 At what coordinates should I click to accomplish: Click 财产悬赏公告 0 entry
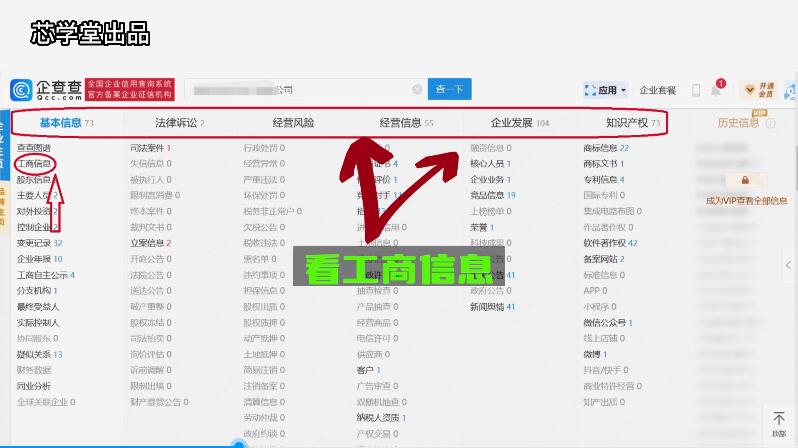pyautogui.click(x=159, y=402)
